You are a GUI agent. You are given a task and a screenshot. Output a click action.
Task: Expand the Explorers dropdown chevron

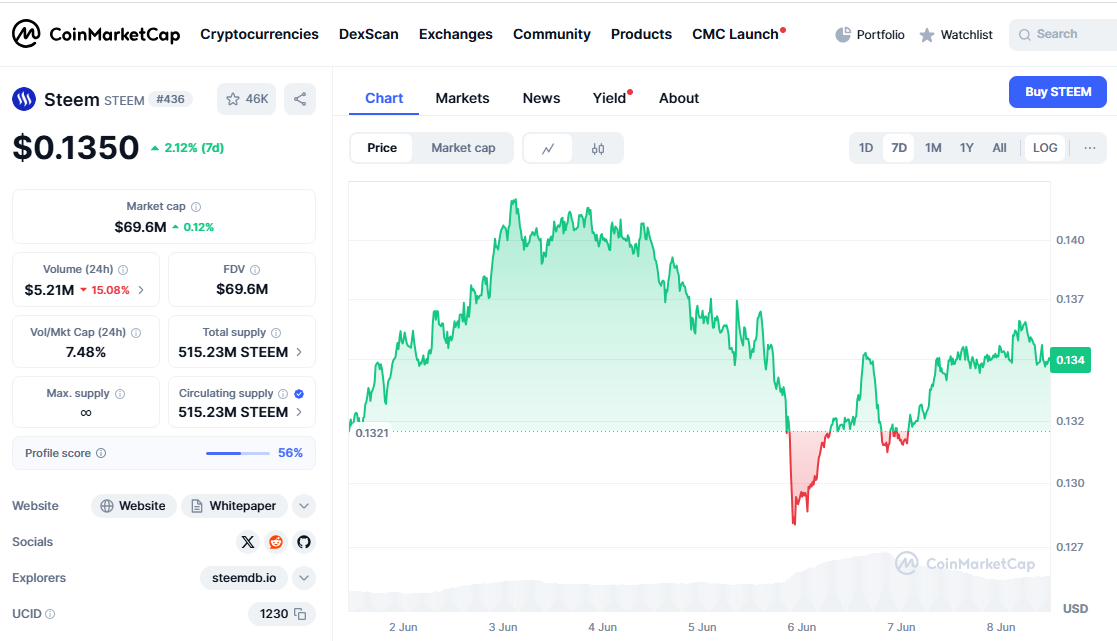point(304,578)
